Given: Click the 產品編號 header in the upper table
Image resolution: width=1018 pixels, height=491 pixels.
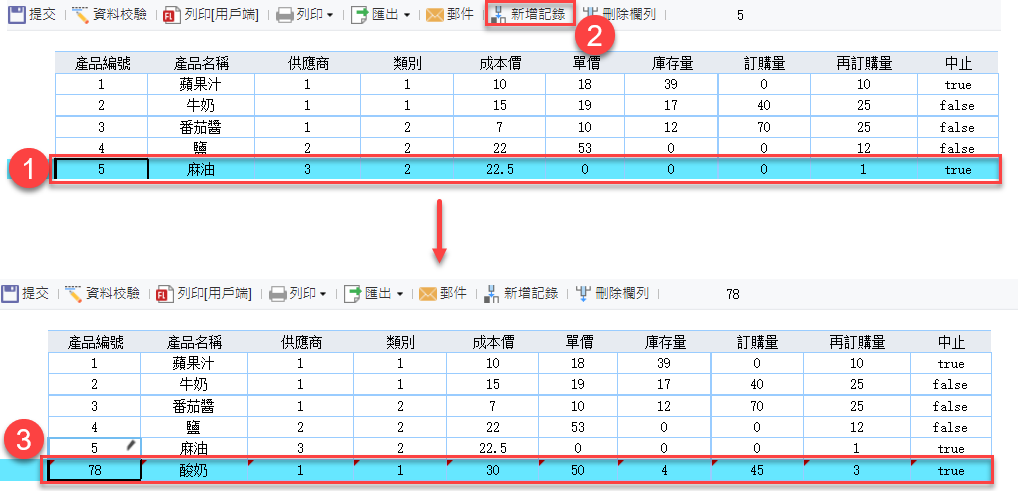Looking at the screenshot, I should [x=101, y=63].
